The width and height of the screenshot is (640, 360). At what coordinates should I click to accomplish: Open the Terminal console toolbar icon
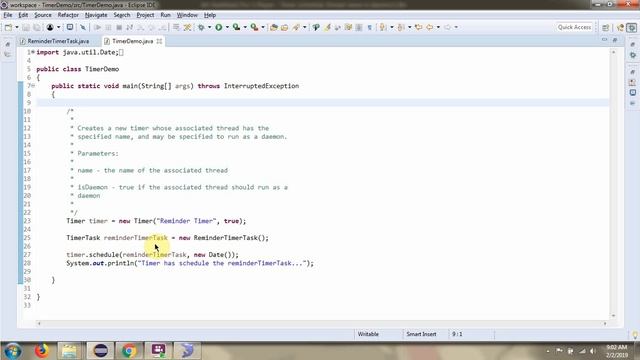[x=70, y=27]
